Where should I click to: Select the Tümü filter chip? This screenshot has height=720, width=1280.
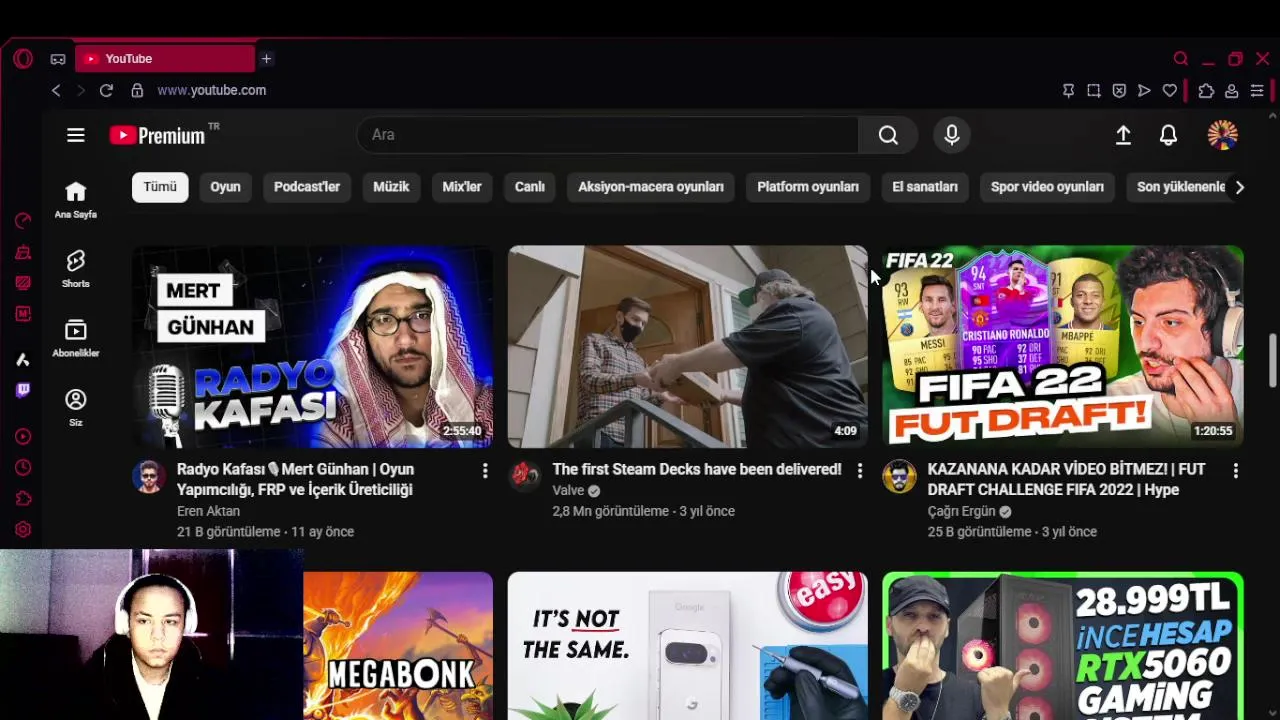coord(160,187)
